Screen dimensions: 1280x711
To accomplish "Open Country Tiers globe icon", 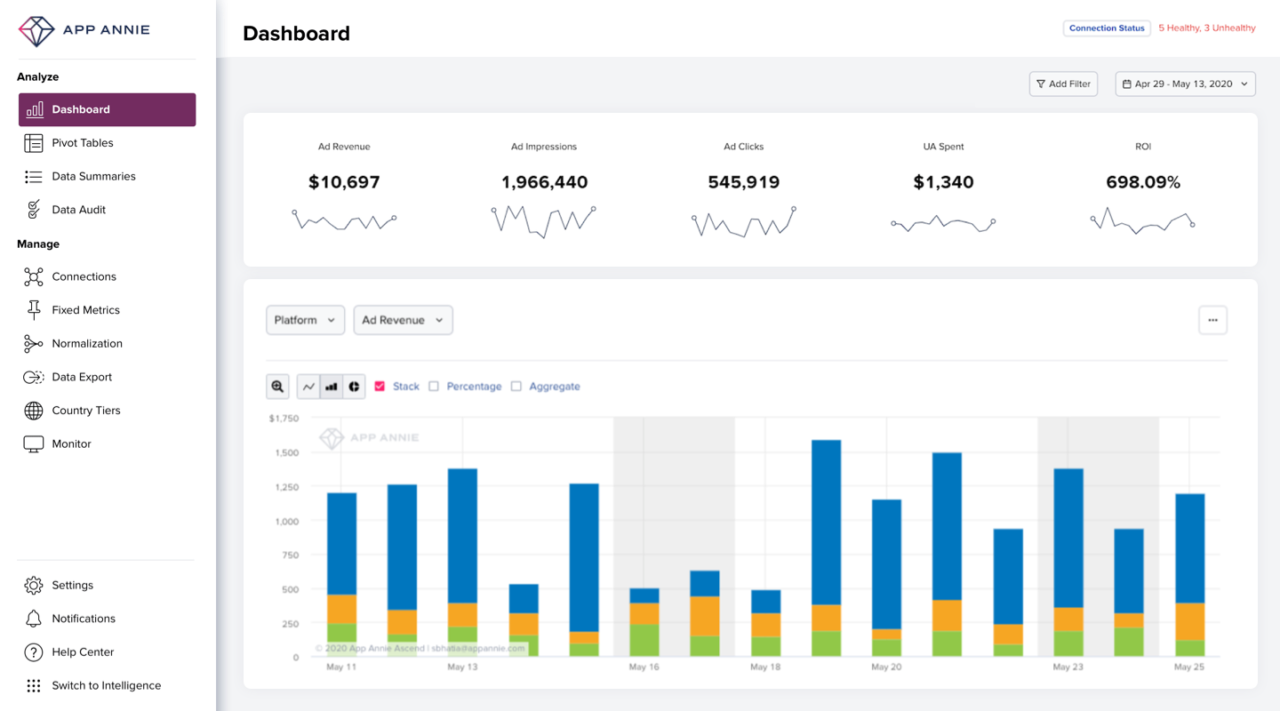I will point(34,411).
